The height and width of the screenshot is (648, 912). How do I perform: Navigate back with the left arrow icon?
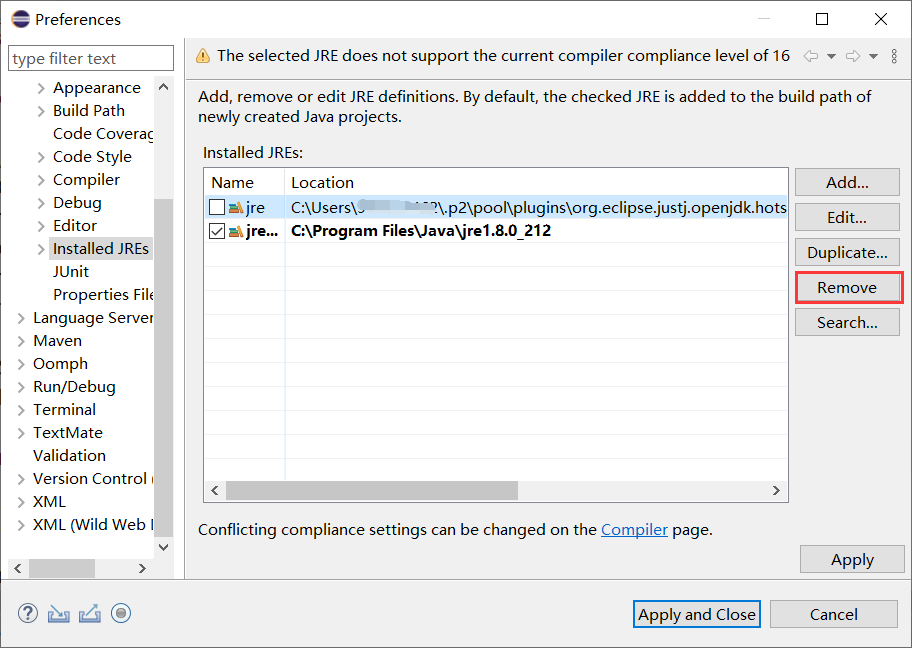pos(811,56)
